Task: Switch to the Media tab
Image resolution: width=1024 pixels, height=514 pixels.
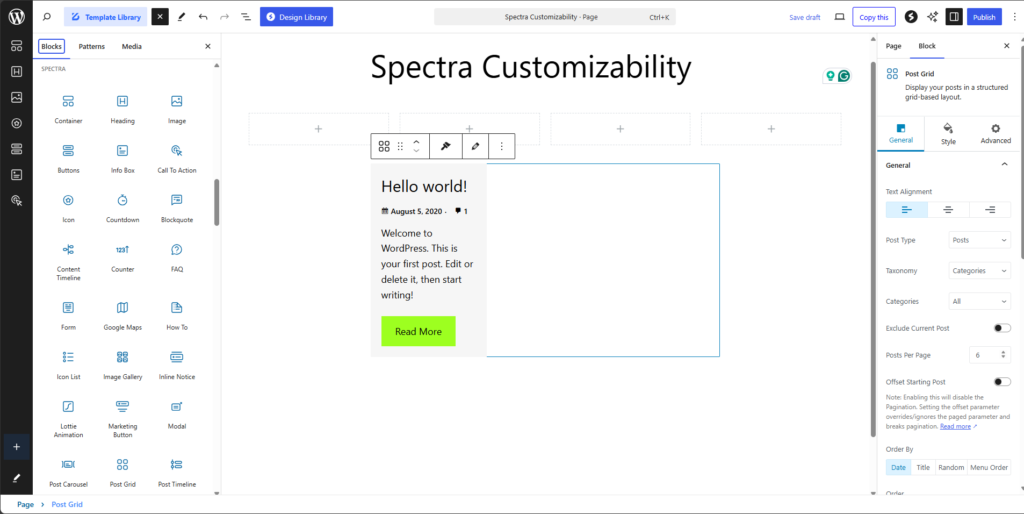Action: (x=131, y=46)
